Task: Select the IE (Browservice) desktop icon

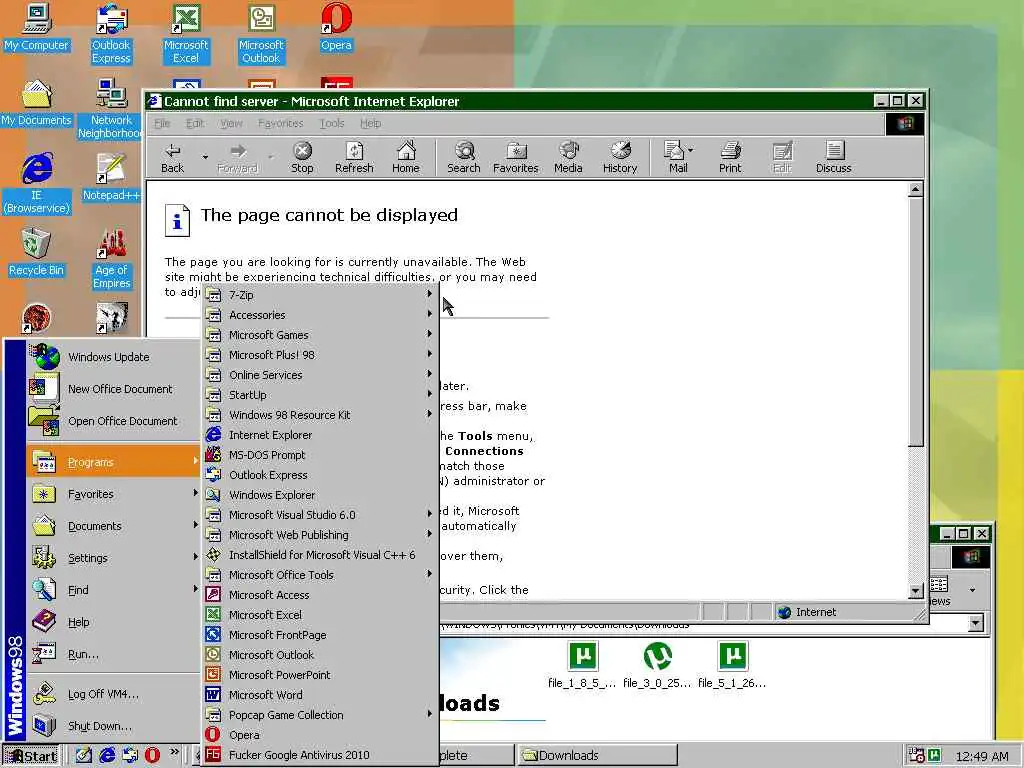Action: pos(37,184)
